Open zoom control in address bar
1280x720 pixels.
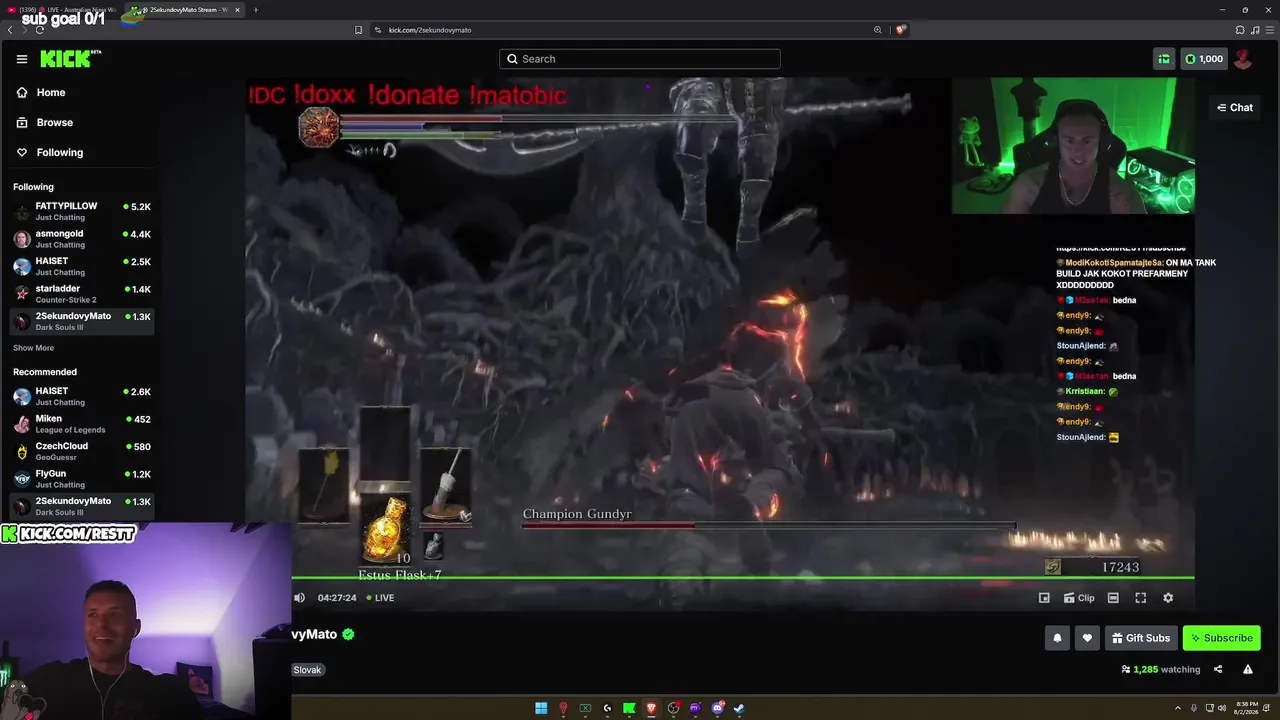(x=878, y=30)
